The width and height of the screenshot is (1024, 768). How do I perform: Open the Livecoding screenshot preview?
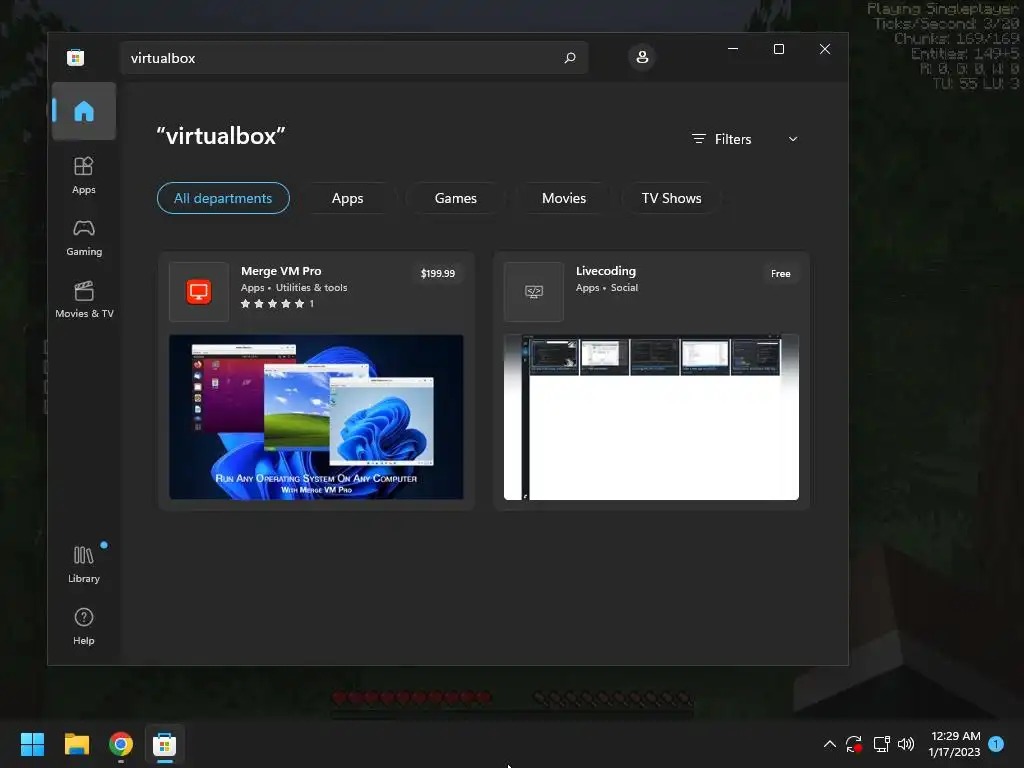[x=651, y=417]
